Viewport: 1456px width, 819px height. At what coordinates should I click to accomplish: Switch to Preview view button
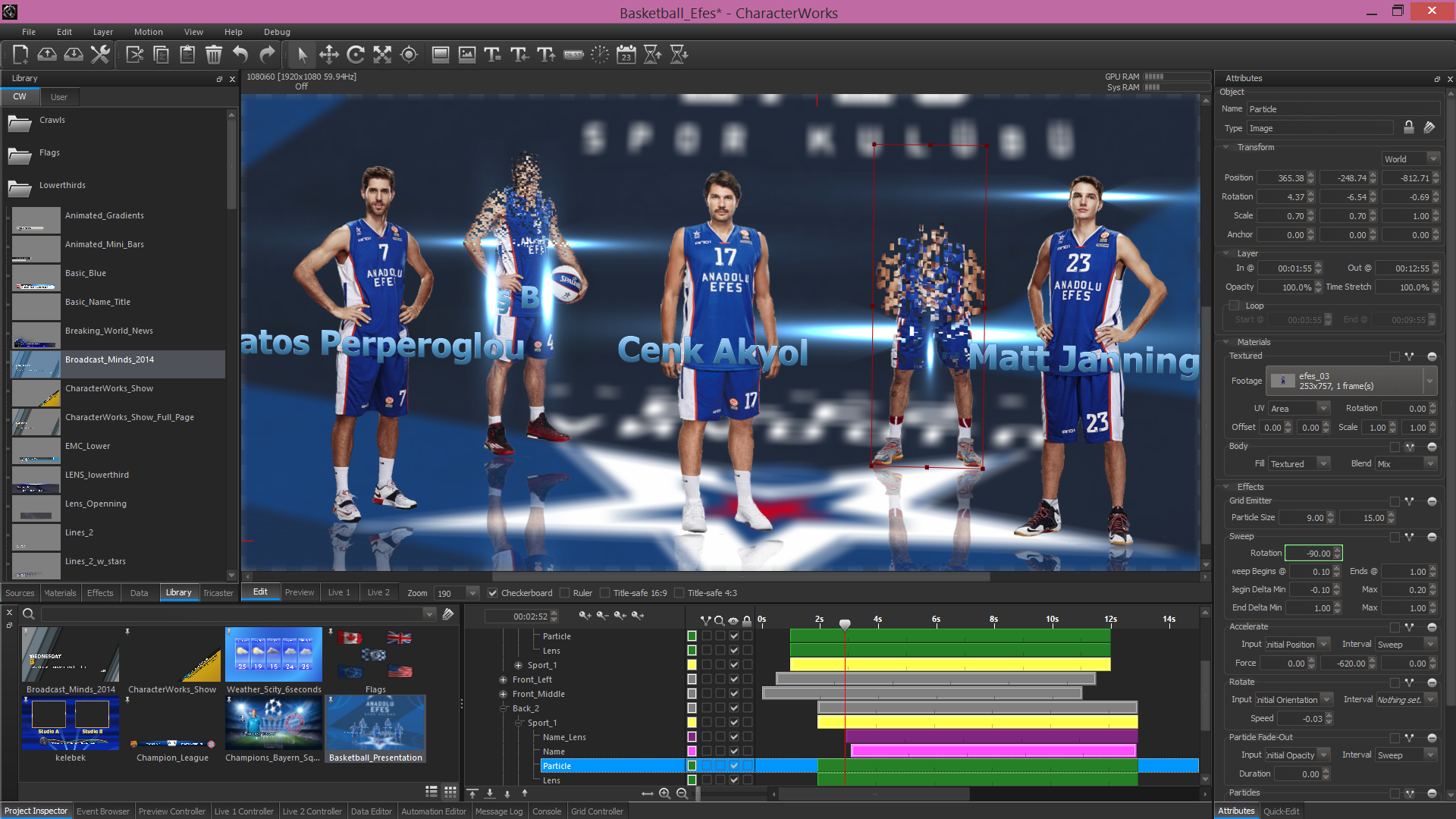coord(300,592)
